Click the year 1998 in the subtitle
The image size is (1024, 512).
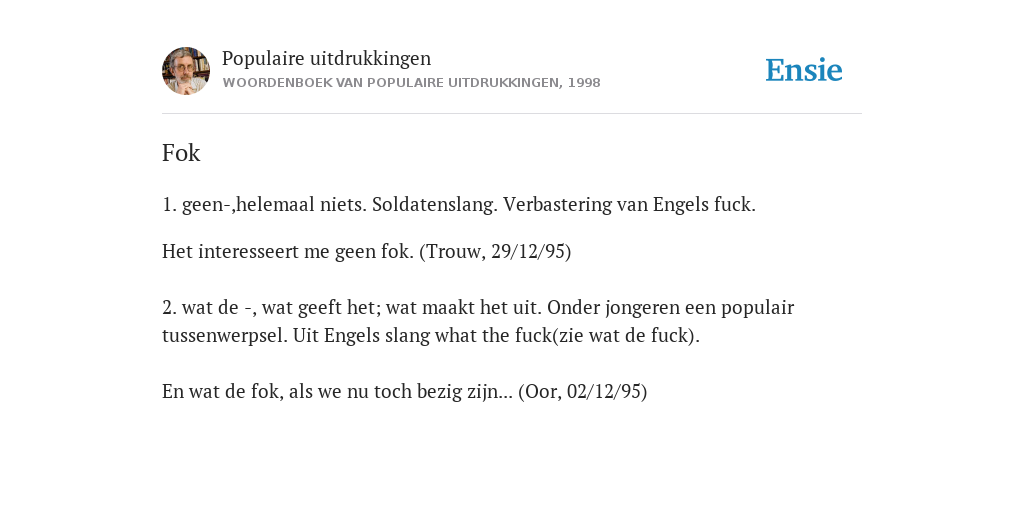pos(584,83)
